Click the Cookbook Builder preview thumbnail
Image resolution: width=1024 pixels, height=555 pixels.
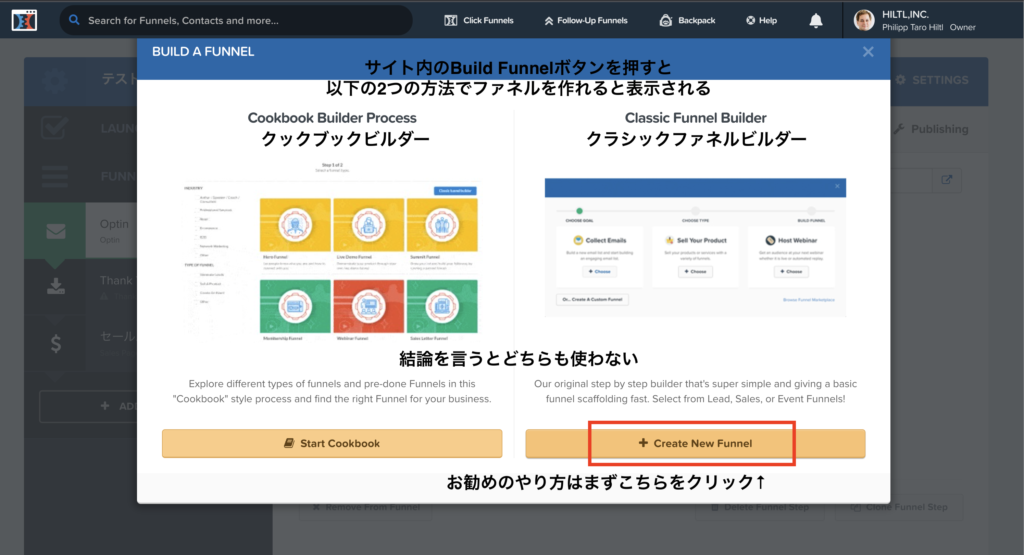pyautogui.click(x=332, y=251)
